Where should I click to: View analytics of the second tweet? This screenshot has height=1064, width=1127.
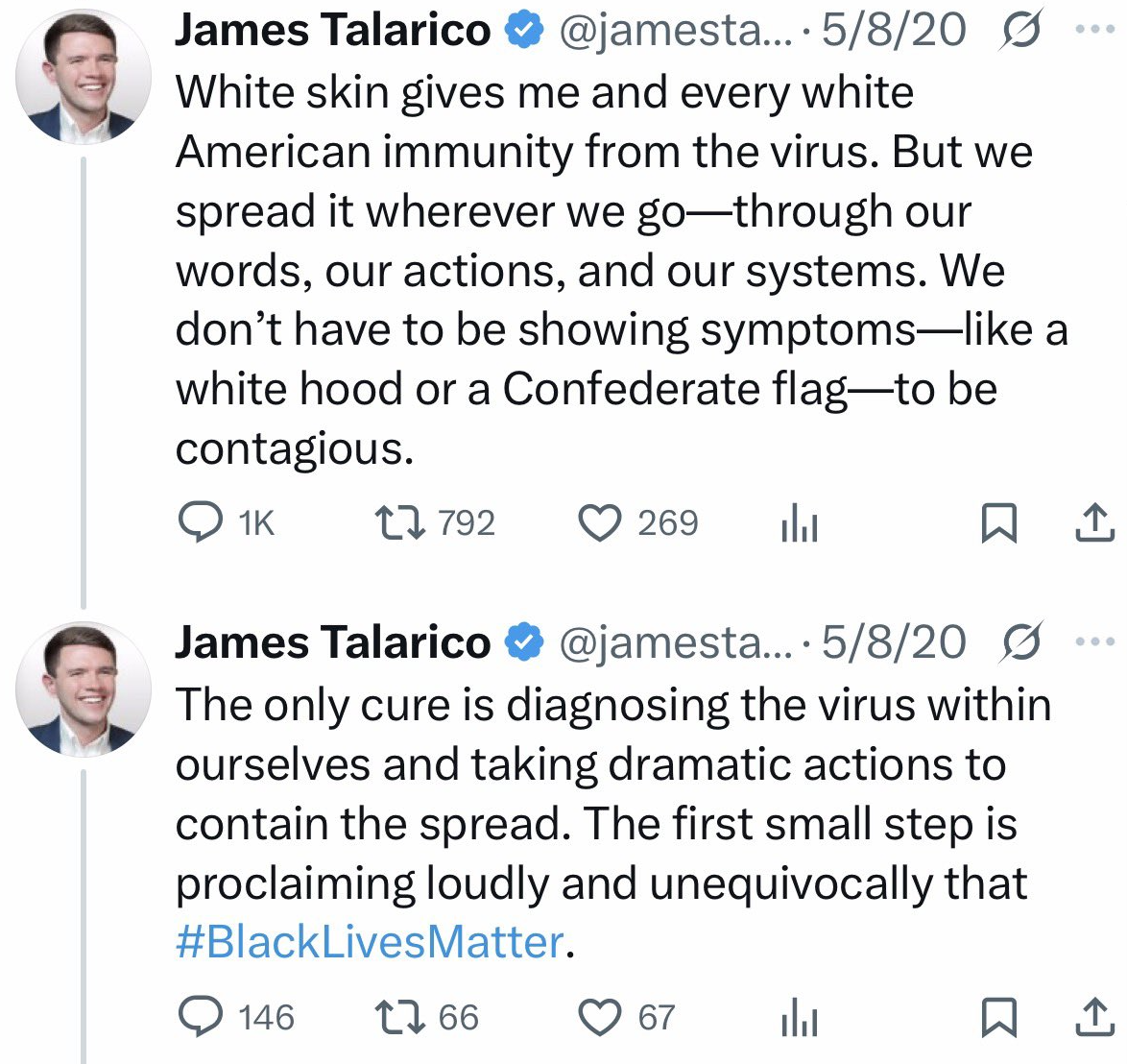(799, 1019)
